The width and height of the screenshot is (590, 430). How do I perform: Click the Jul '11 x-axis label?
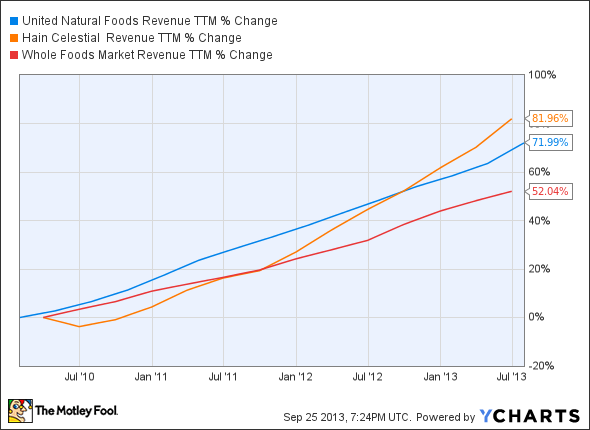[x=223, y=377]
